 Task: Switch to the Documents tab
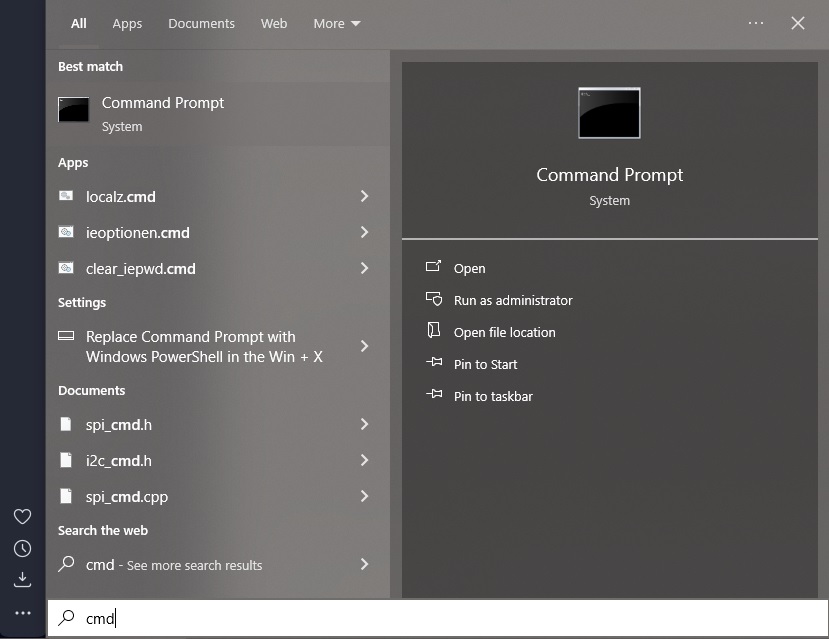point(201,23)
